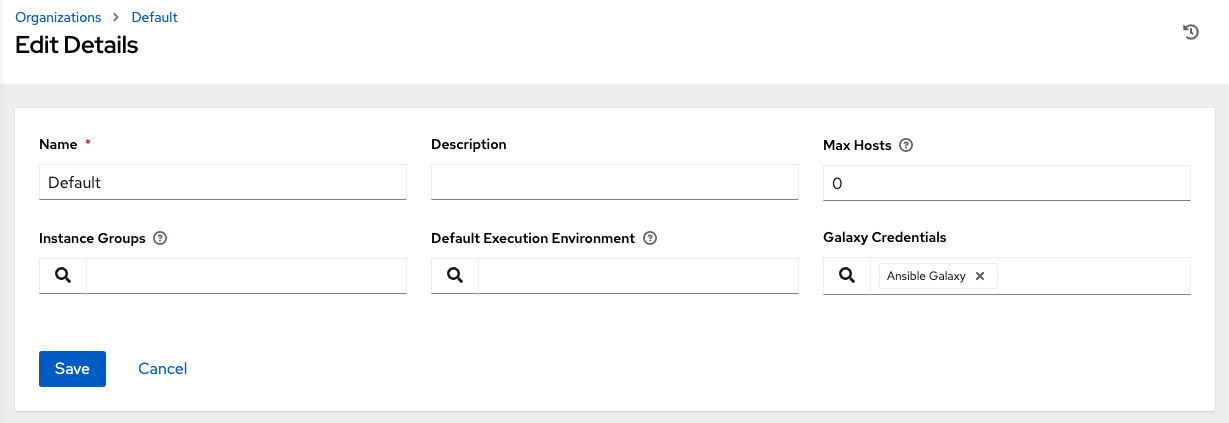Search for a Default Execution Environment

coord(455,276)
